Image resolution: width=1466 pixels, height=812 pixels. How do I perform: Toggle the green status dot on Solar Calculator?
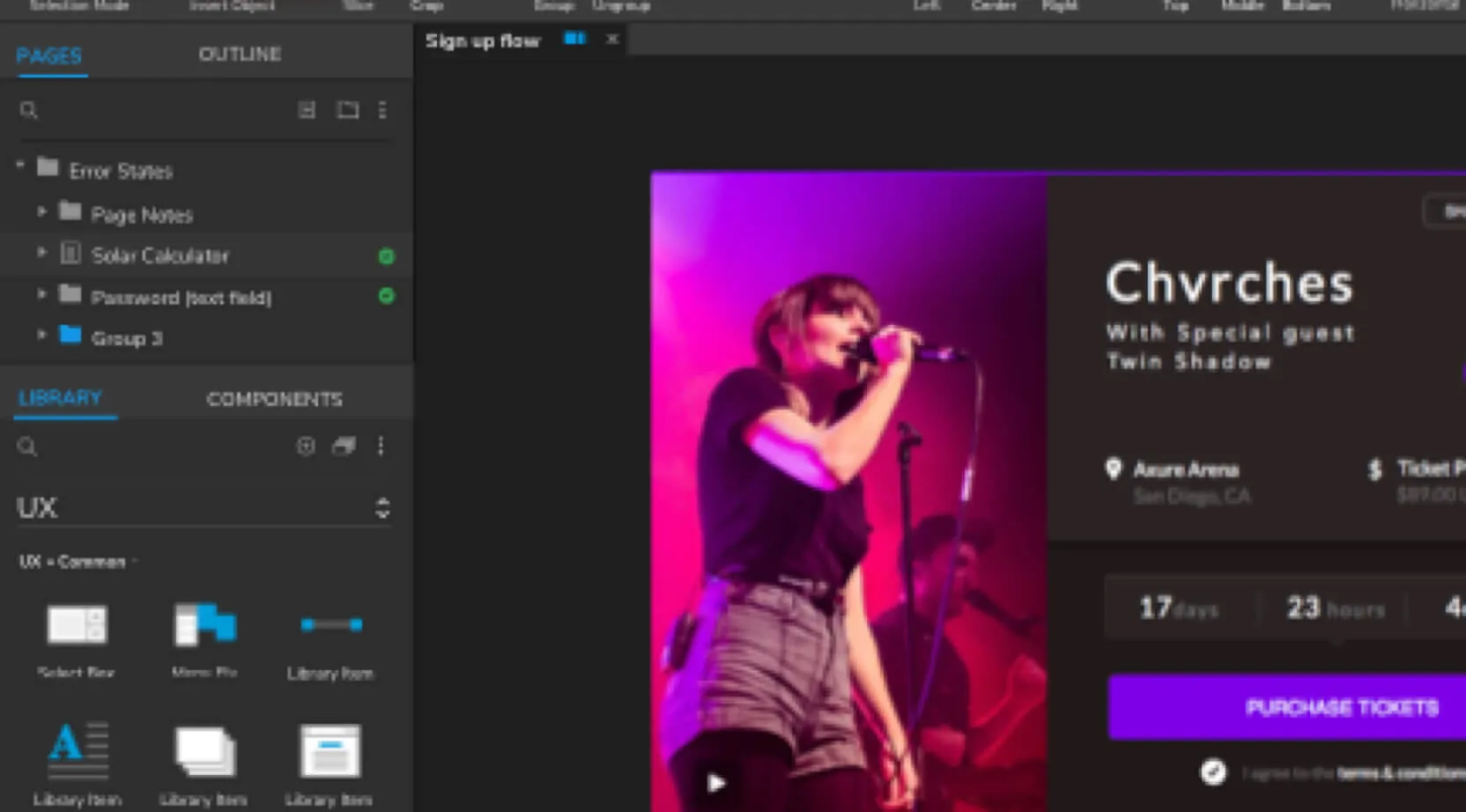tap(386, 256)
